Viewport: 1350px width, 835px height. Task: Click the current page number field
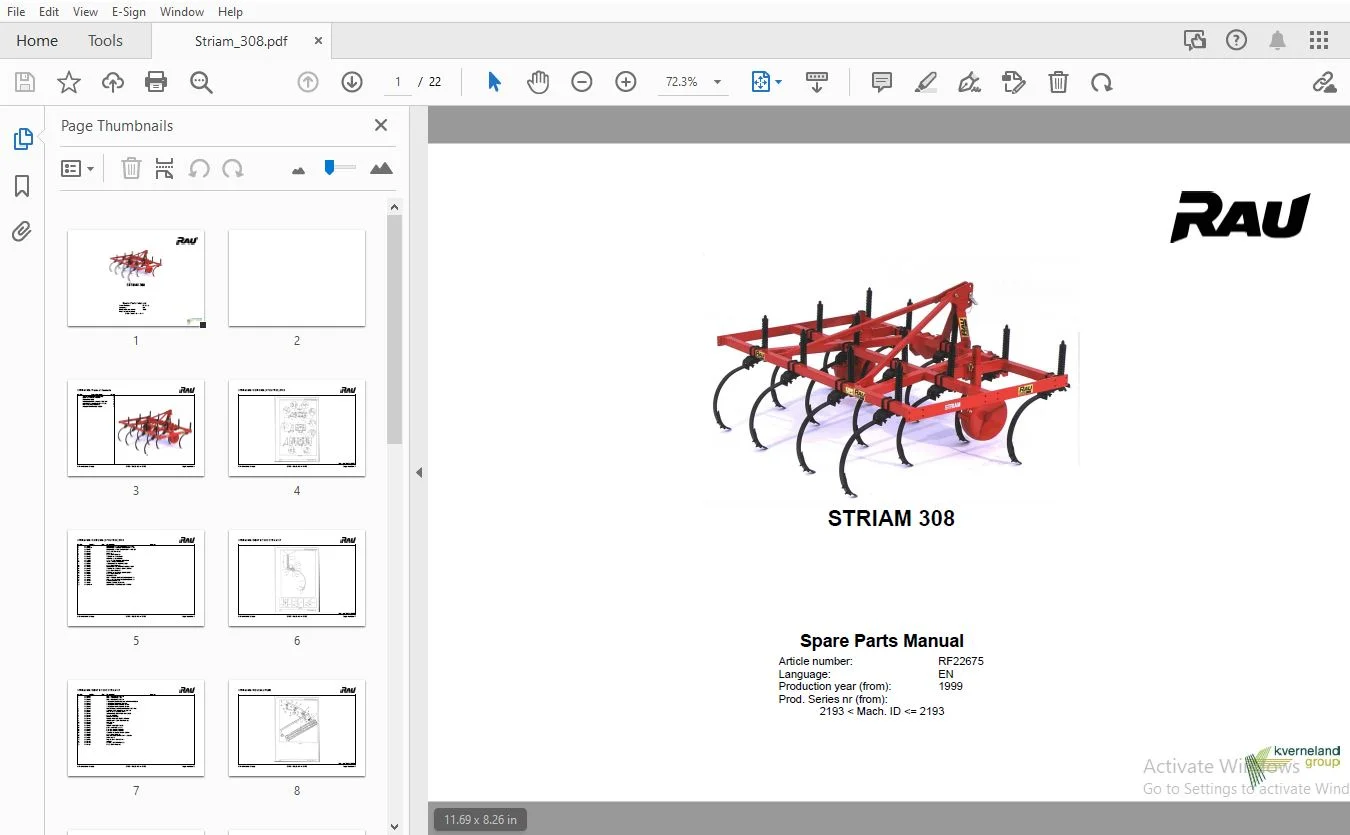pyautogui.click(x=398, y=82)
